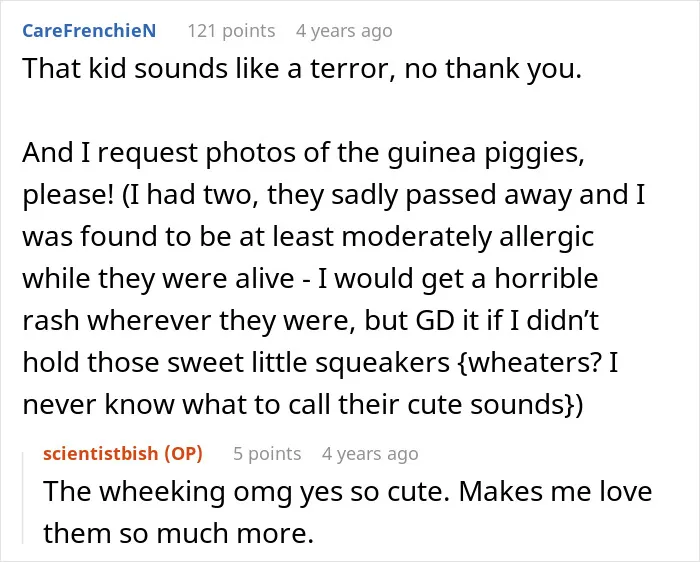This screenshot has width=700, height=562.
Task: Click the word 'wheeking' in the reply
Action: [162, 492]
